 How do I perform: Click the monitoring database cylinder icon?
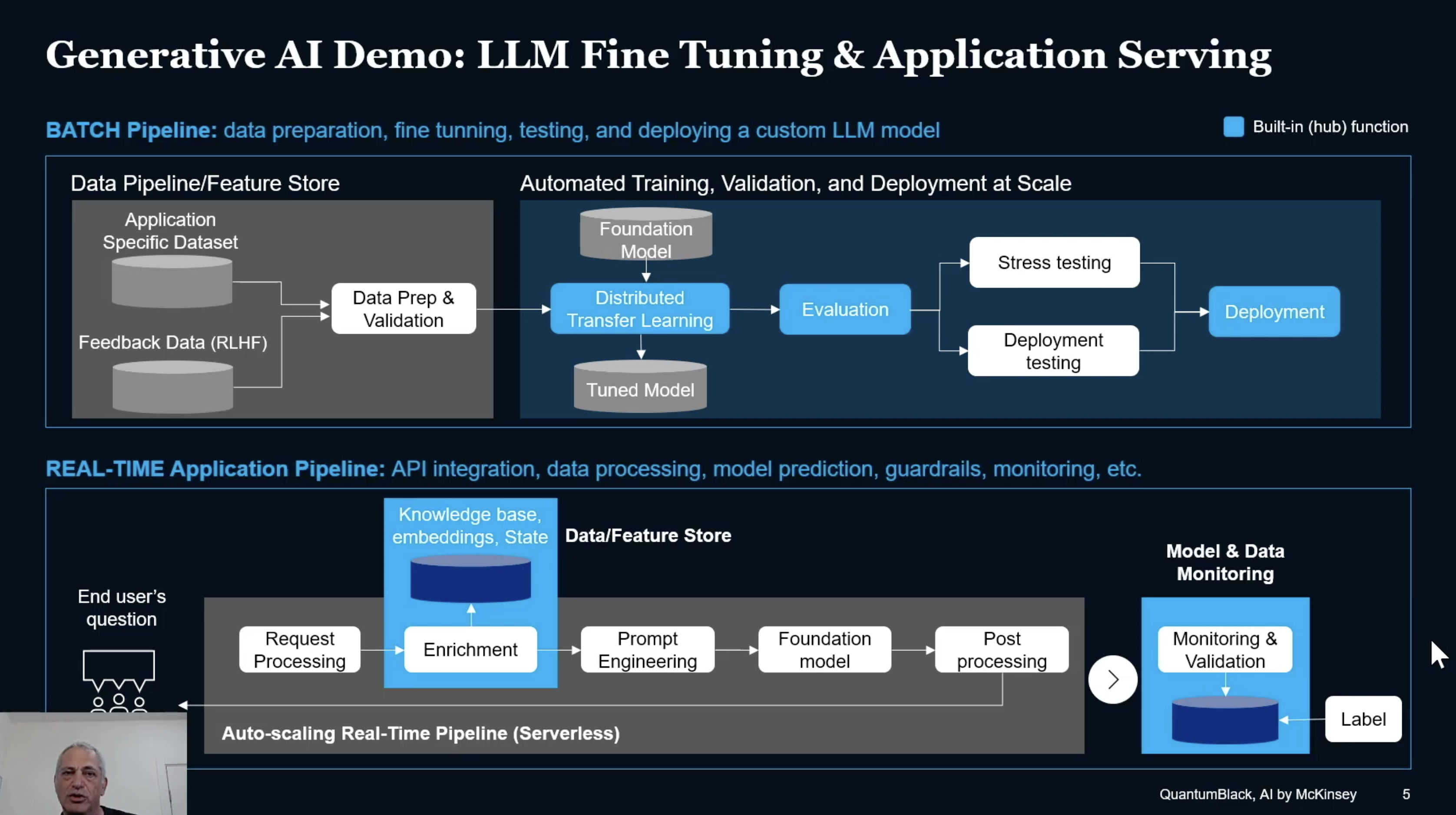[x=1225, y=720]
